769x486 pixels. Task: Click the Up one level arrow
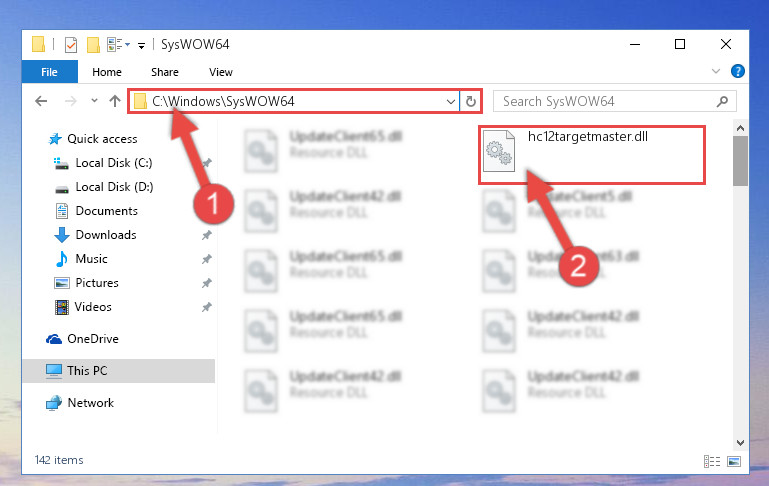115,101
